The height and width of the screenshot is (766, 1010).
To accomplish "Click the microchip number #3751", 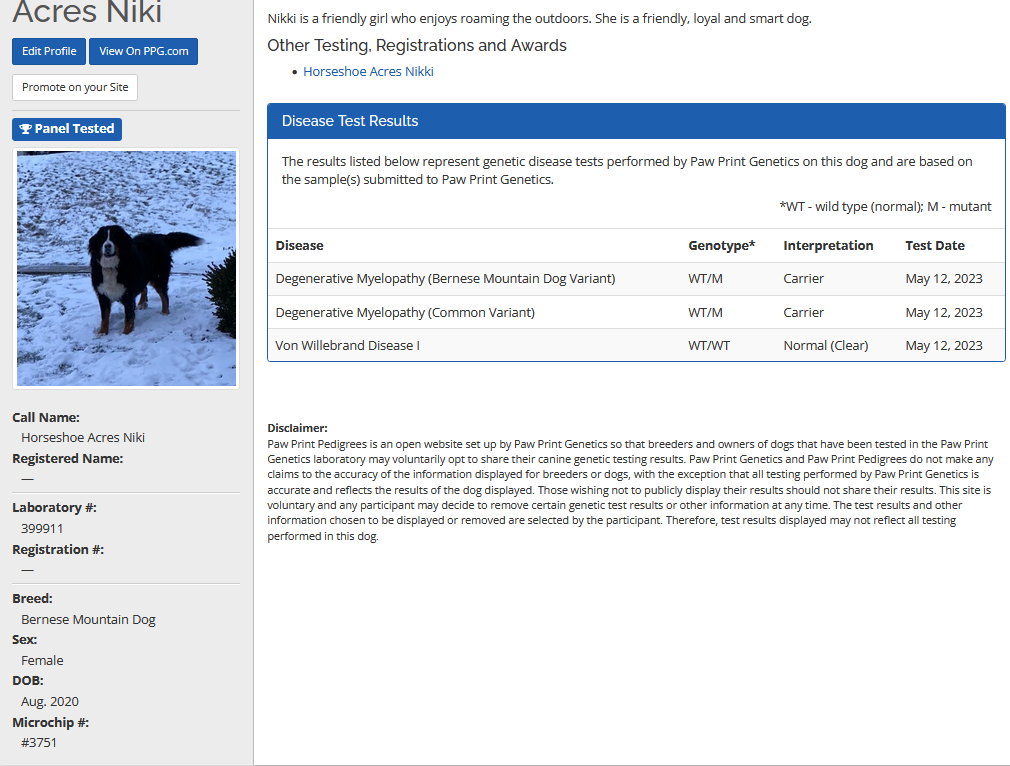I will point(40,742).
